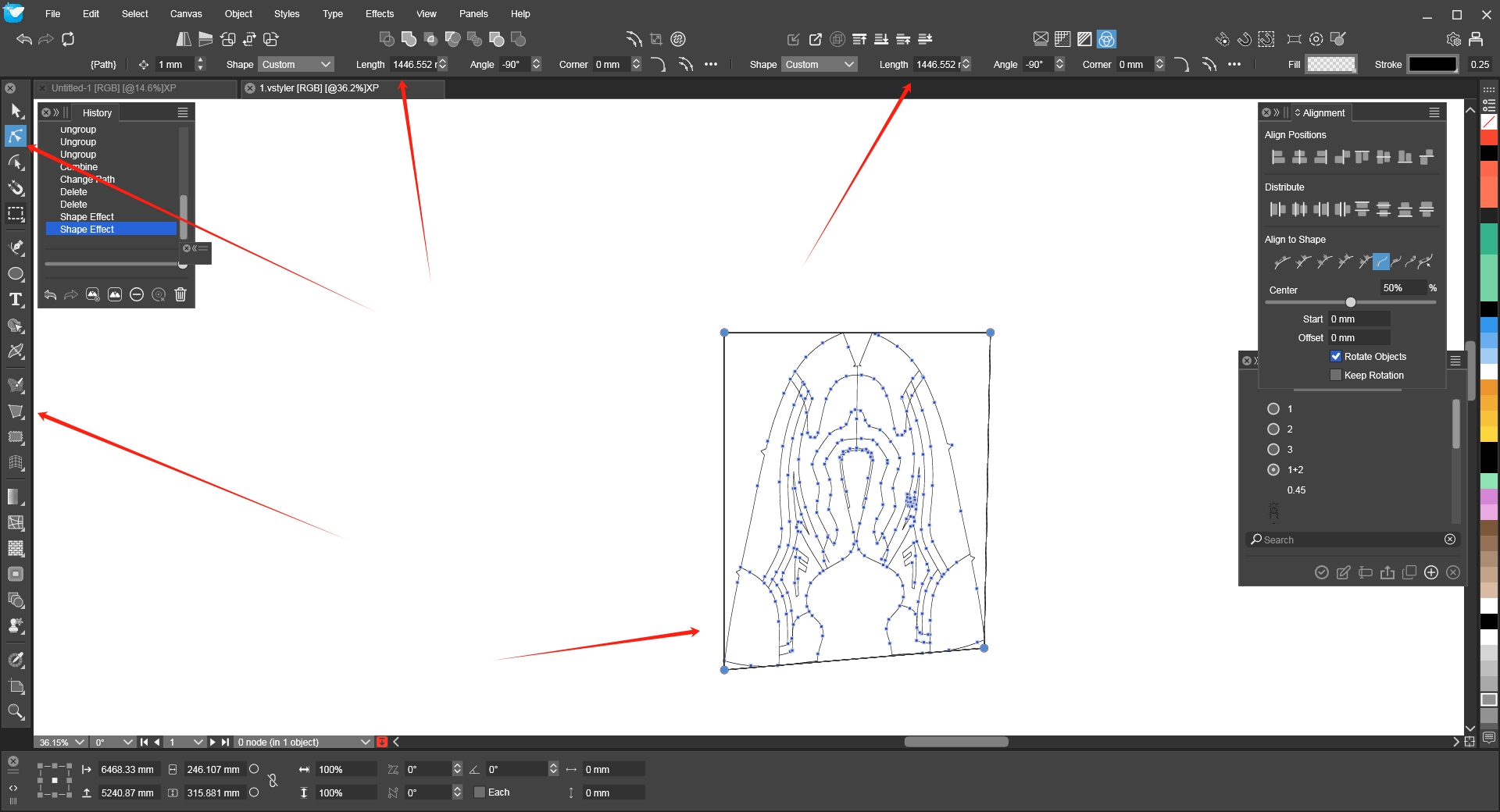Click the black Stroke color swatch

pyautogui.click(x=1432, y=65)
